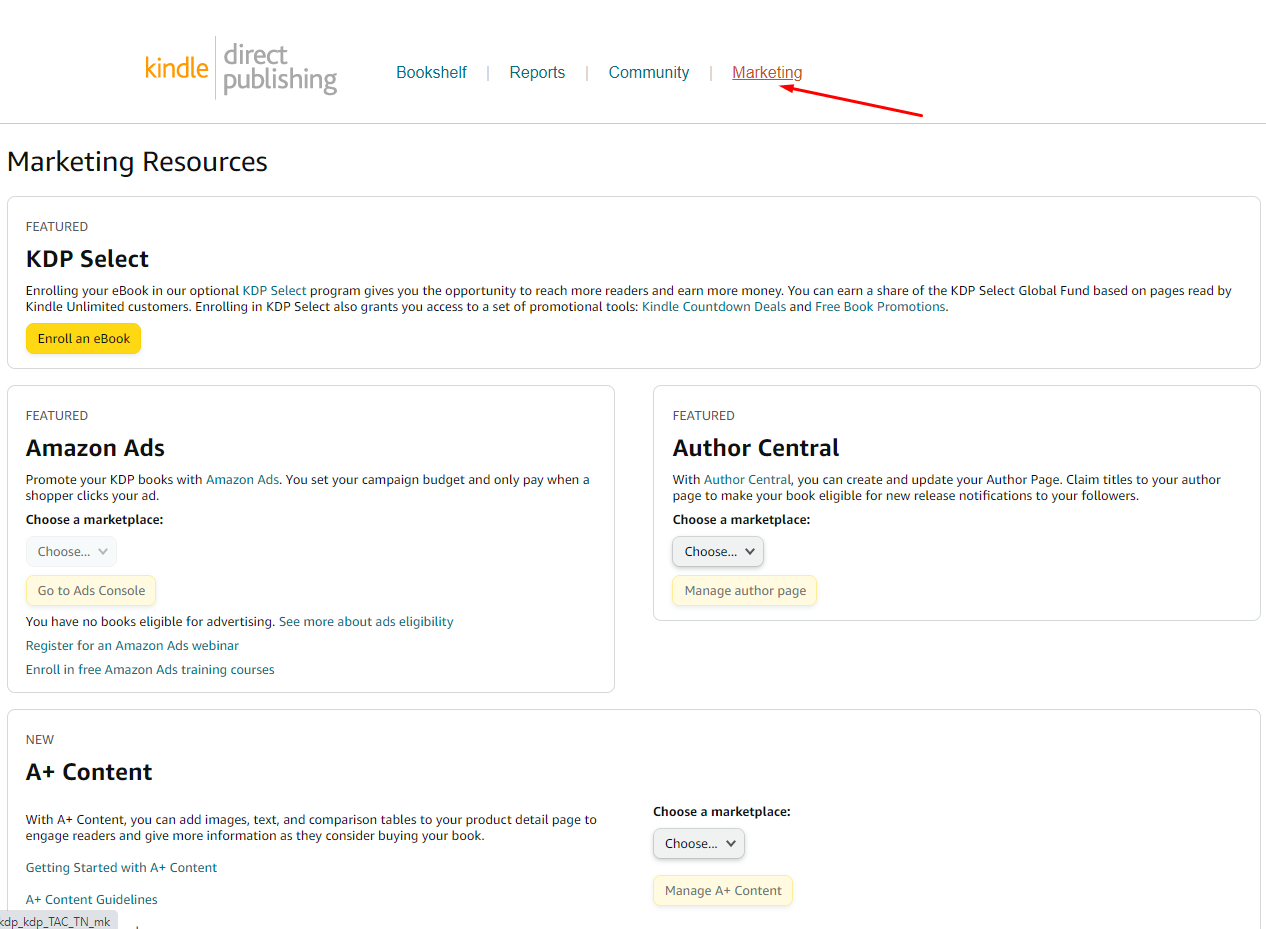The width and height of the screenshot is (1266, 929).
Task: Open Enroll in free Amazon Ads training courses
Action: click(150, 670)
